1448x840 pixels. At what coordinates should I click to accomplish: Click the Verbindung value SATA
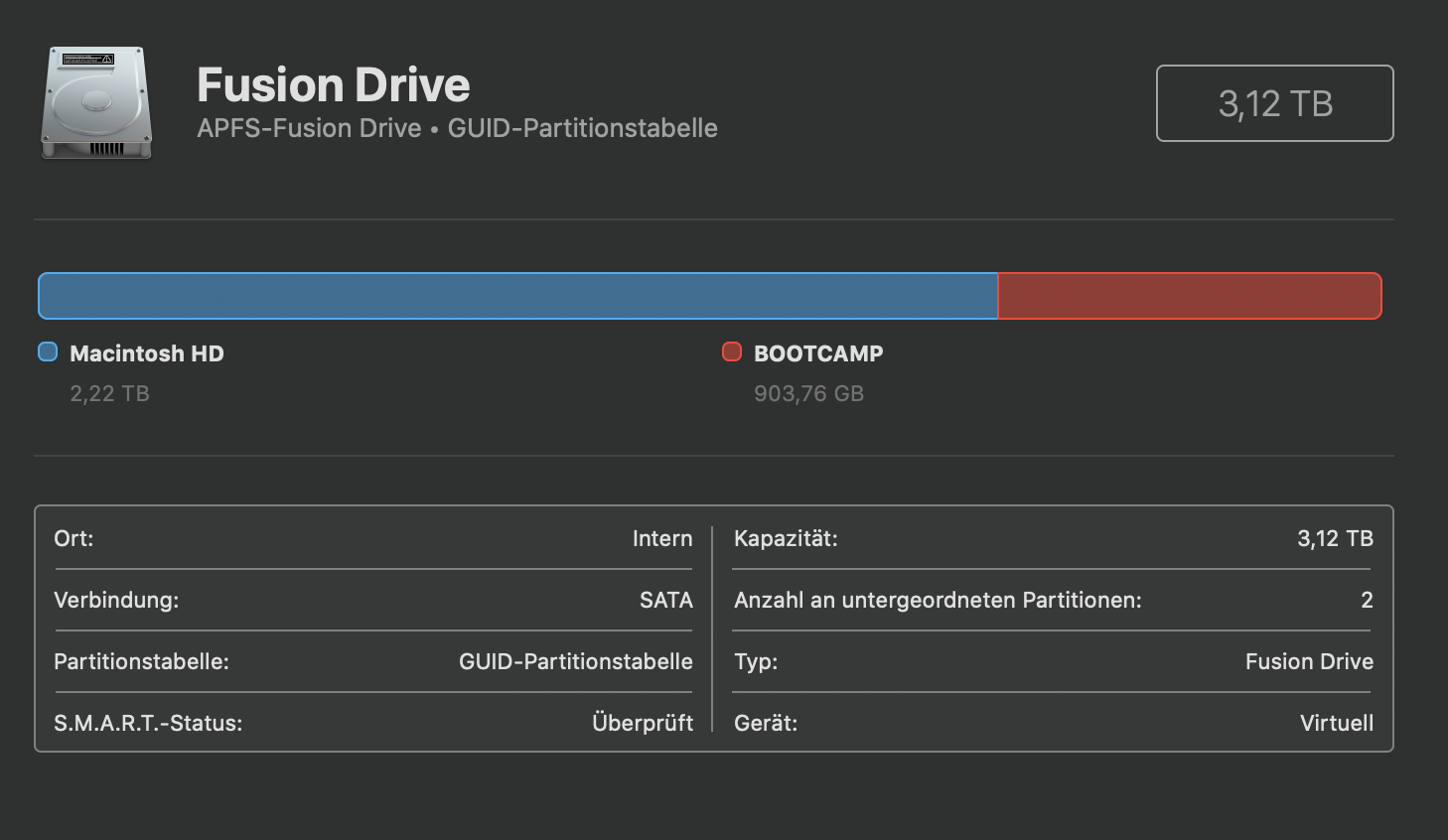click(x=665, y=600)
